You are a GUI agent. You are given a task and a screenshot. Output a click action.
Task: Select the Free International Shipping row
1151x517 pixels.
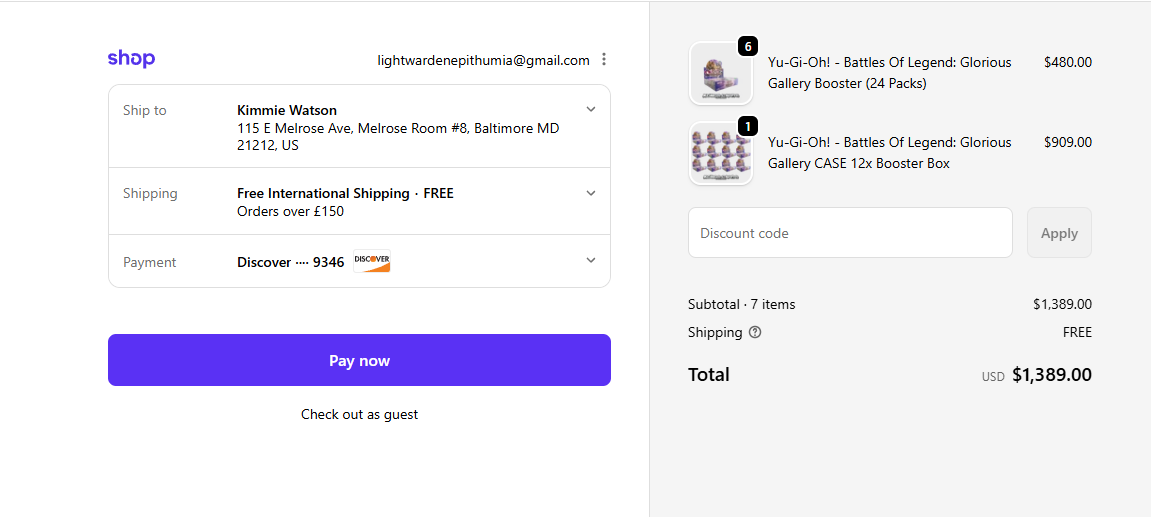(359, 201)
